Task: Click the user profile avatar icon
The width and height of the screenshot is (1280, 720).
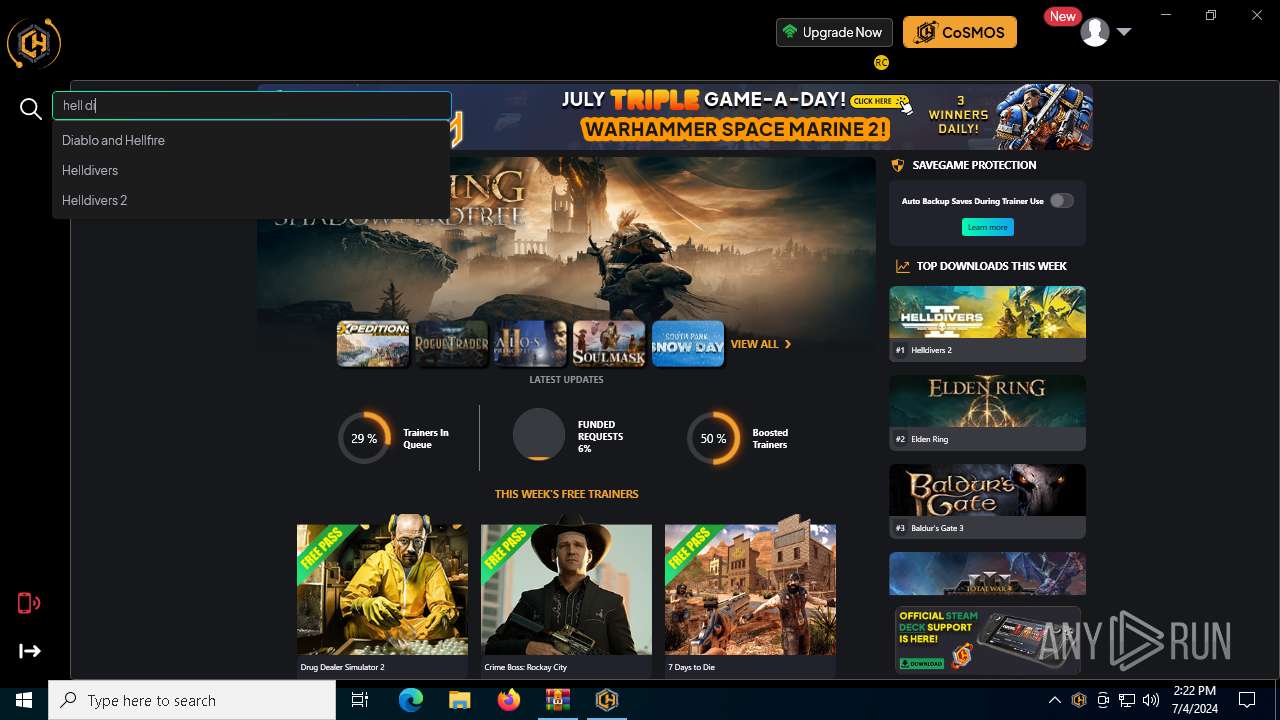Action: tap(1095, 32)
